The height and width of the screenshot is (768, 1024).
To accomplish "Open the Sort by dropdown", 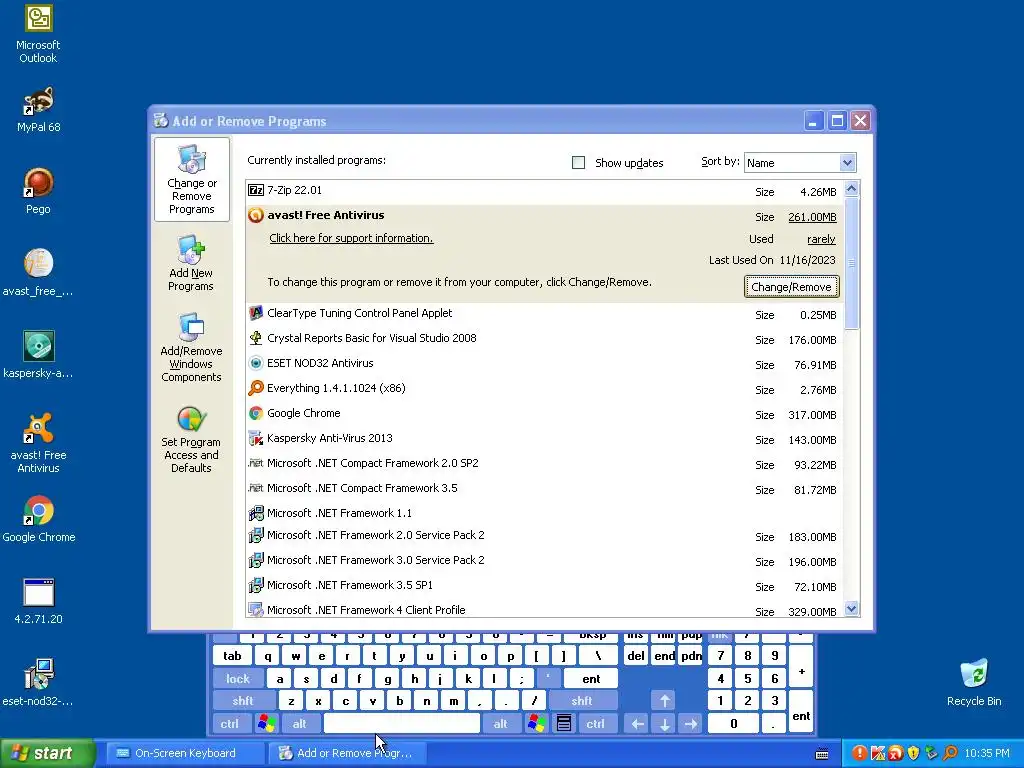I will [x=847, y=163].
